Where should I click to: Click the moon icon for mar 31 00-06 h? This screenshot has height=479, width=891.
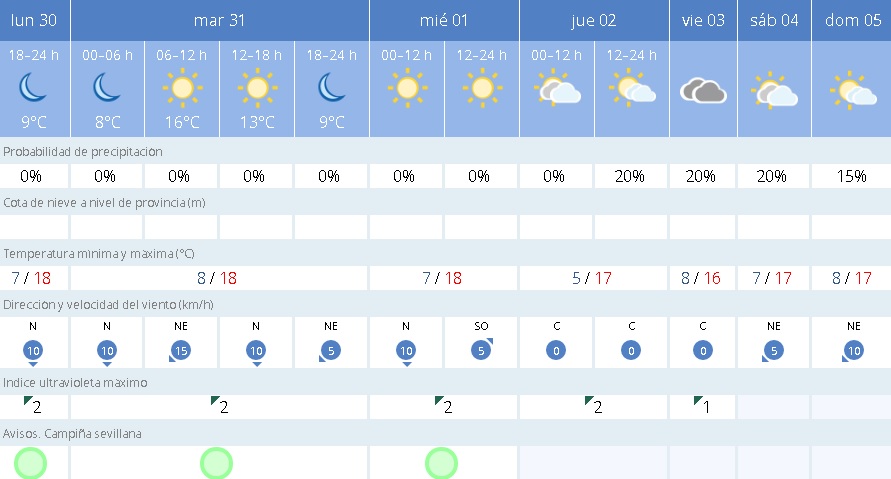(107, 90)
